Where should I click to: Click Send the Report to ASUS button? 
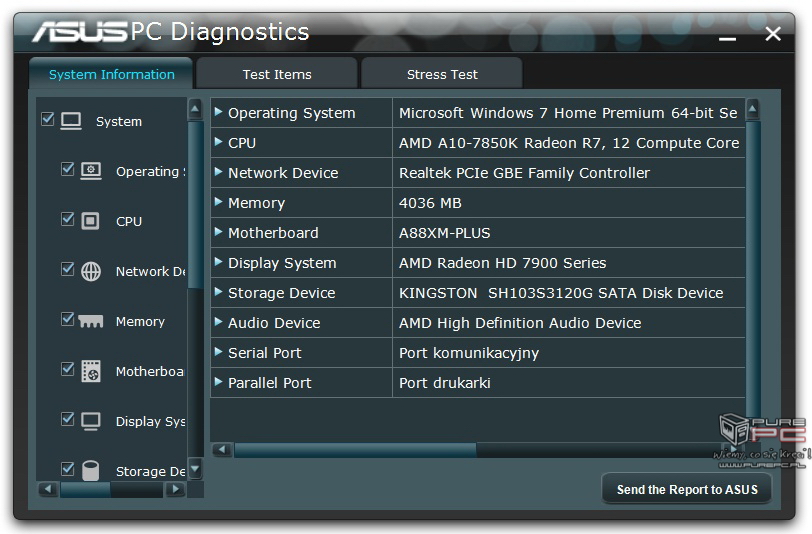coord(687,489)
